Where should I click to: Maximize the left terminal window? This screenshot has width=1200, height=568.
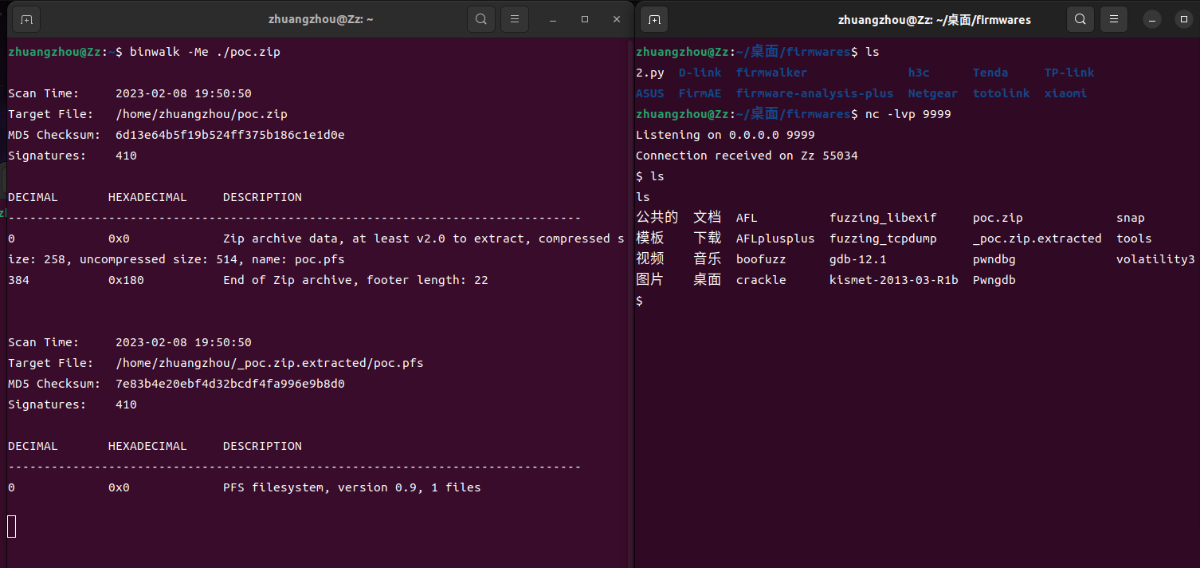585,19
